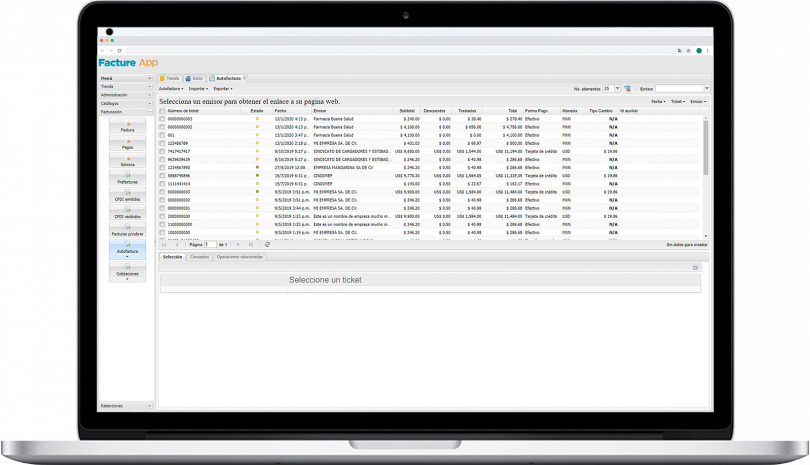This screenshot has height=465, width=810.
Task: Click the clear filter icon beside element count
Action: point(627,89)
